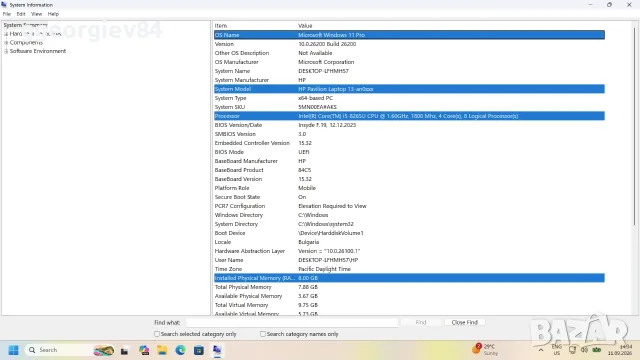The width and height of the screenshot is (640, 360).
Task: Open the Copilot taskbar icon
Action: (144, 350)
